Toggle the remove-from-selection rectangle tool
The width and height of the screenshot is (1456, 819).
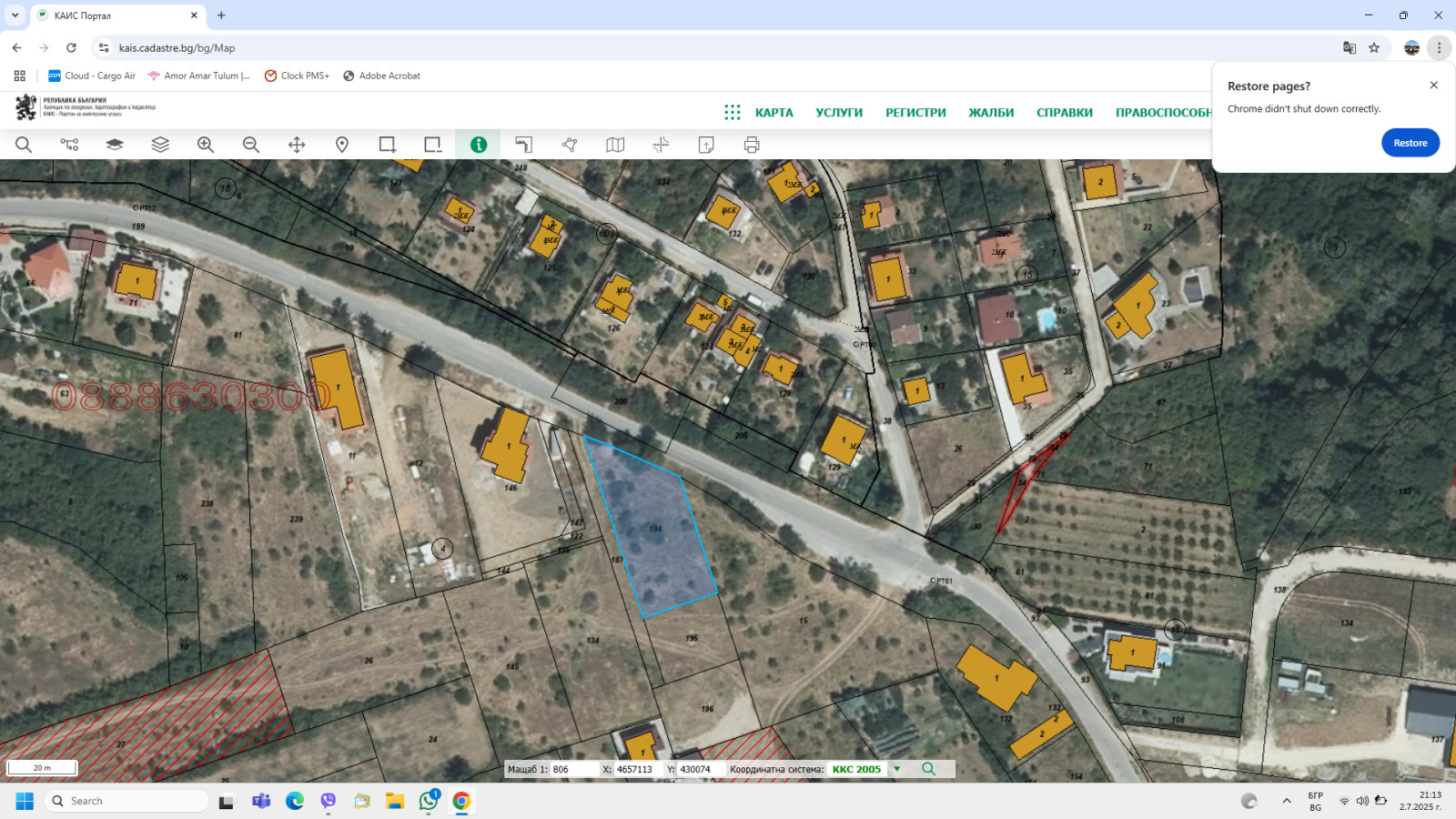coord(433,145)
